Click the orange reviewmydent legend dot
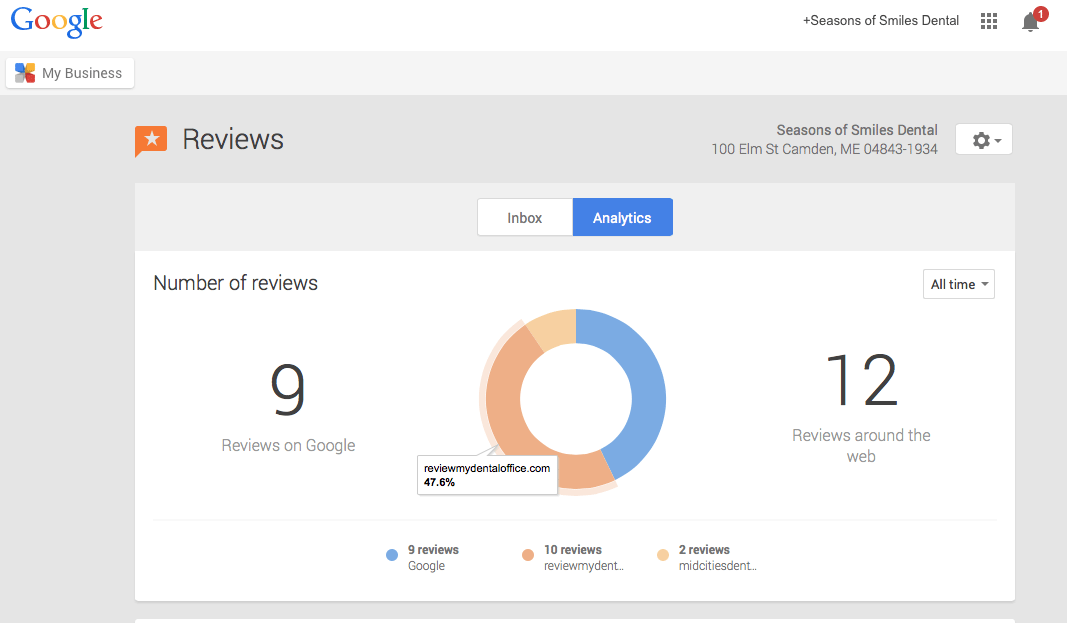Screen dimensions: 1067x623 coord(528,556)
